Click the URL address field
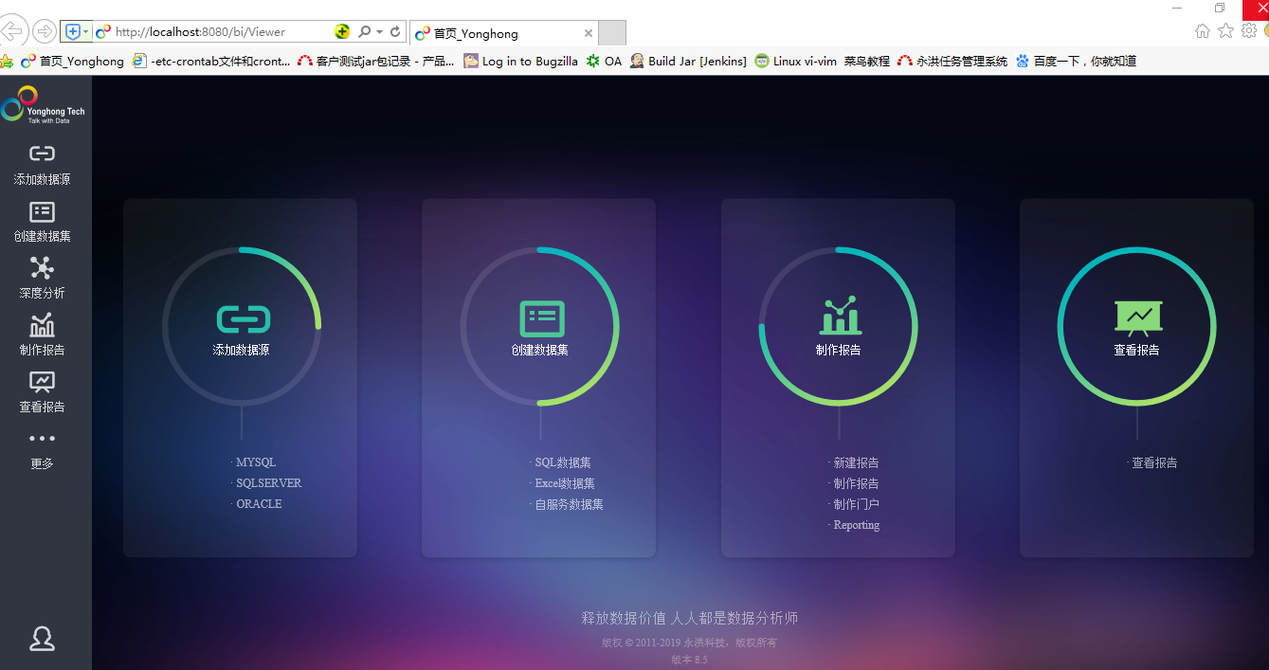Screen dimensions: 1269x670 pos(220,32)
